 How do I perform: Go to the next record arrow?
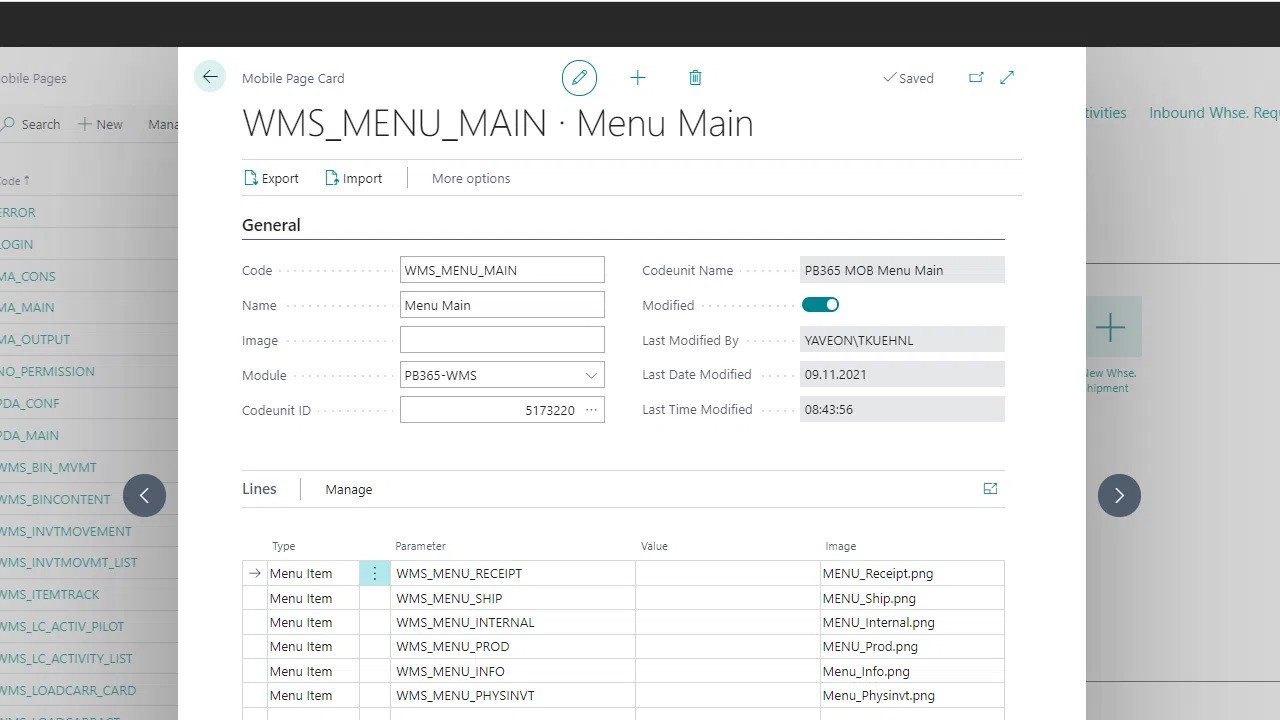pos(1119,495)
